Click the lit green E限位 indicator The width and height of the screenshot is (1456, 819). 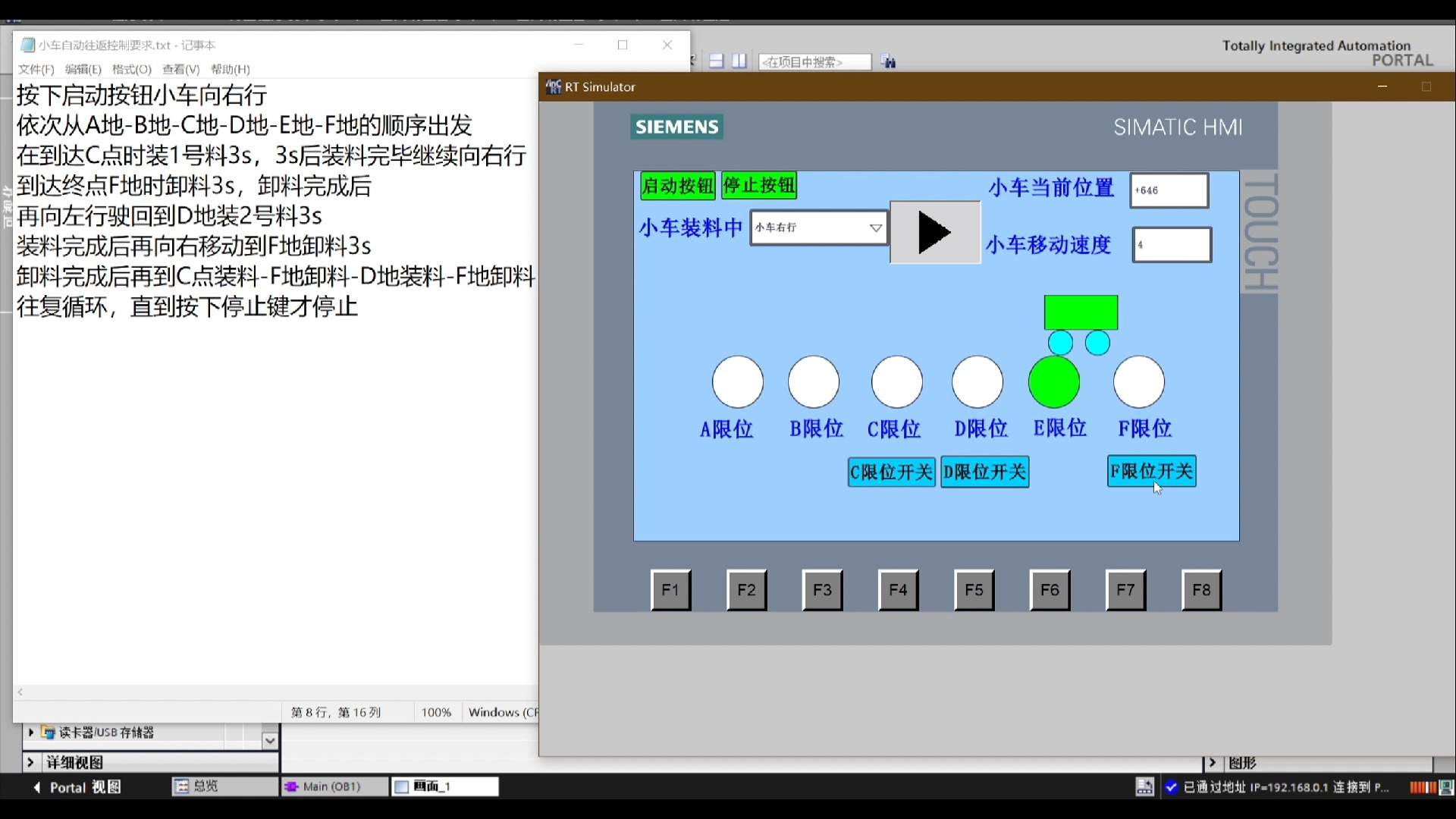(1053, 382)
